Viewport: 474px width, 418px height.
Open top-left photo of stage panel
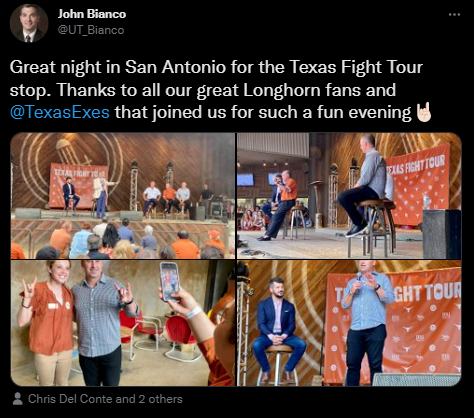tap(123, 196)
